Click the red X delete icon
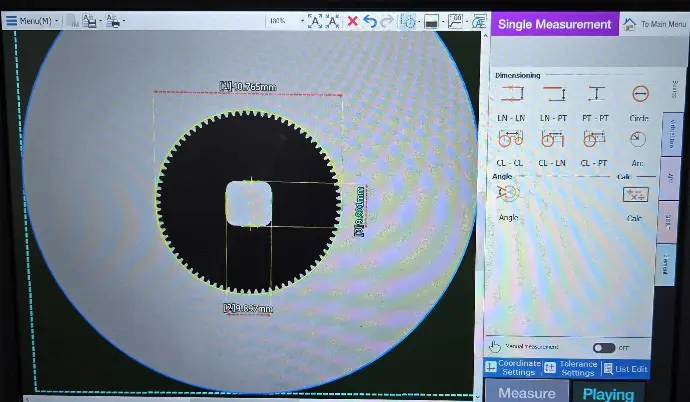The width and height of the screenshot is (690, 402). (352, 21)
